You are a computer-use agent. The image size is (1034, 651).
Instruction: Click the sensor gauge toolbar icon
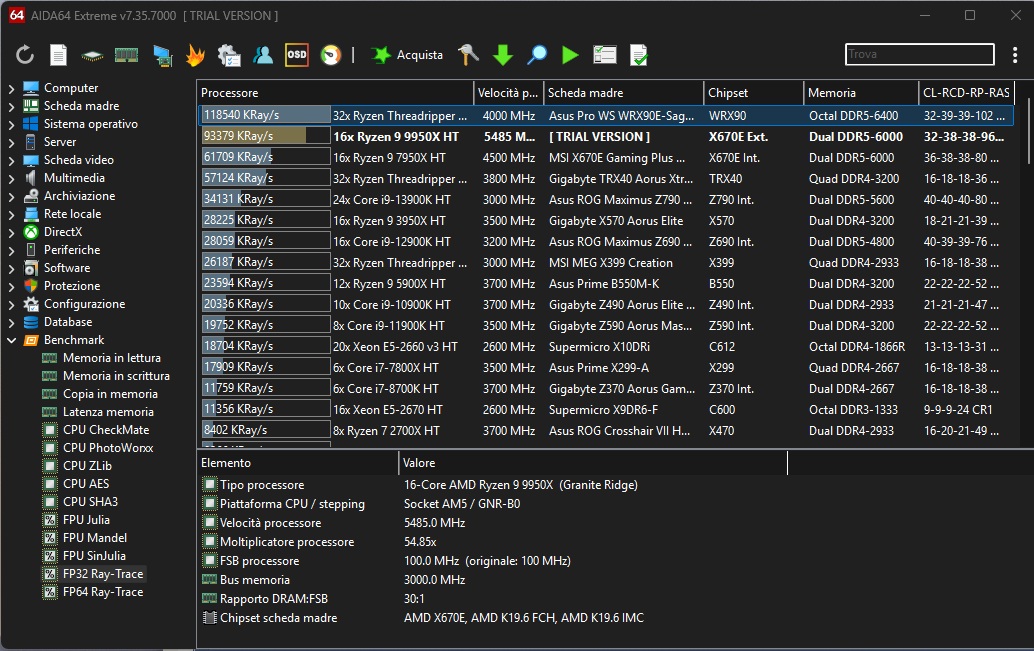331,55
